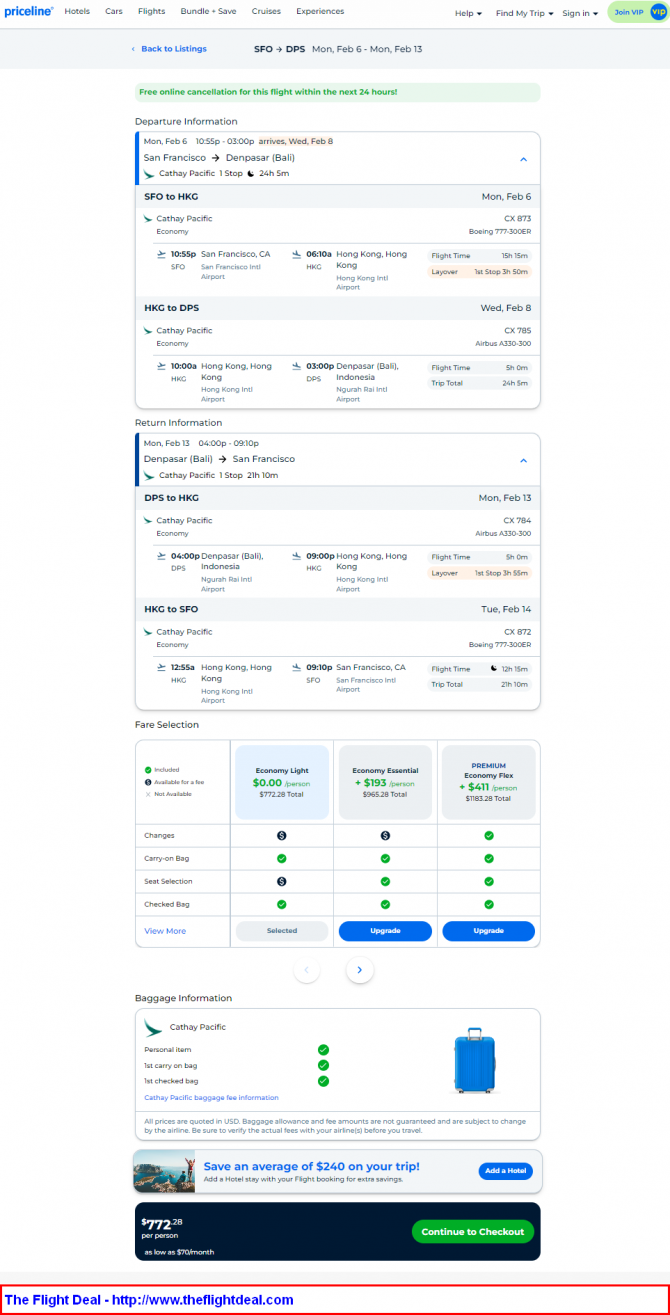
Task: Click Changes fee icon under Economy Essential
Action: pos(385,835)
